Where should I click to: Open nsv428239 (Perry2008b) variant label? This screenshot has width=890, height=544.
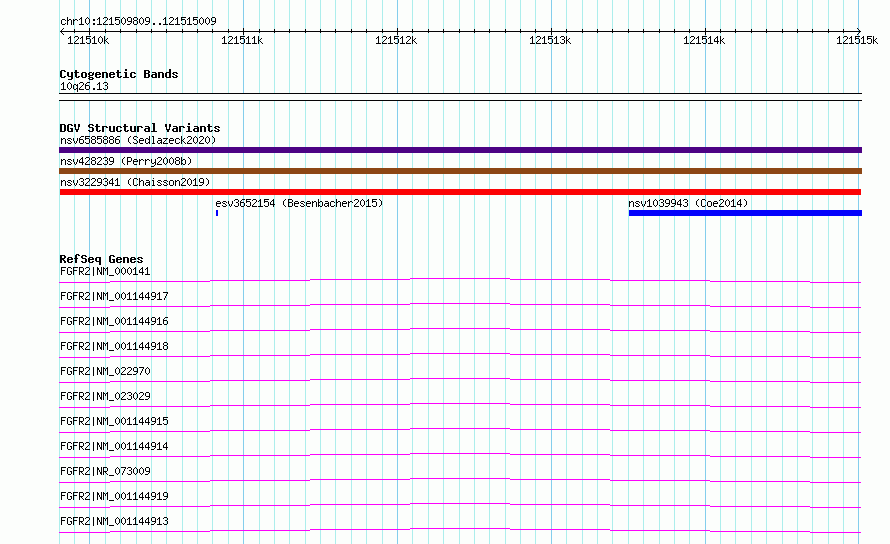(126, 161)
